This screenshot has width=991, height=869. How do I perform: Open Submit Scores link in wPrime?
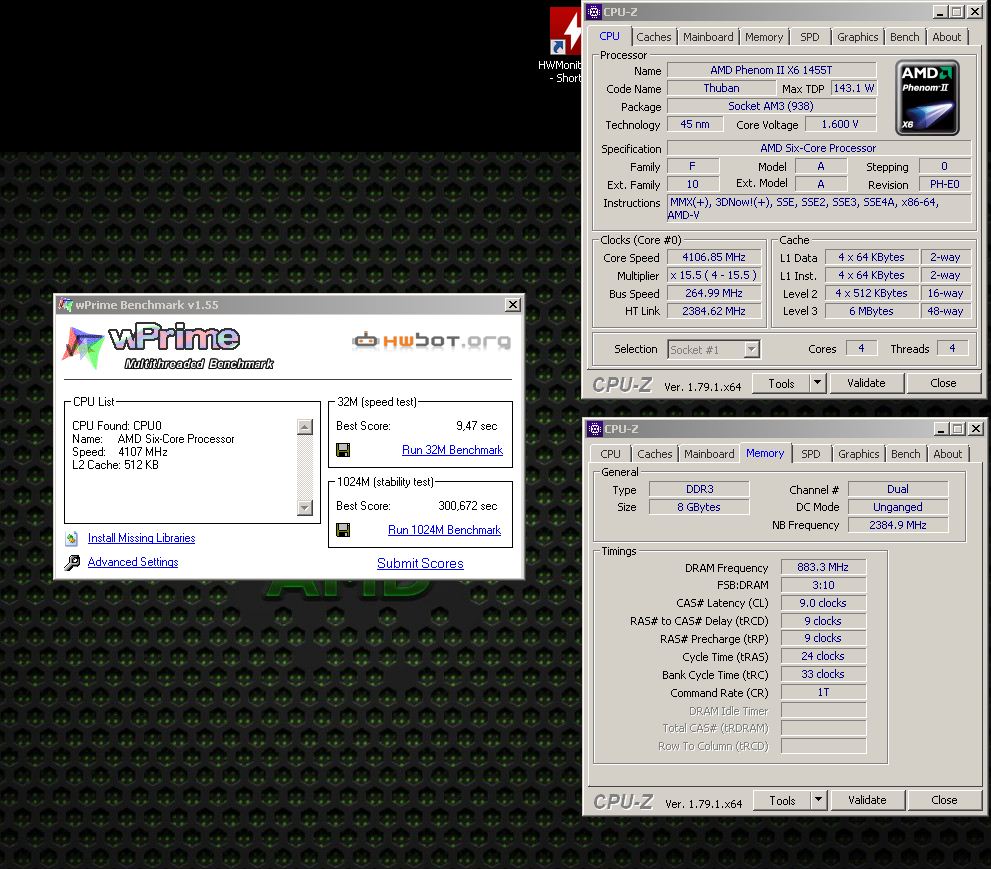tap(420, 563)
